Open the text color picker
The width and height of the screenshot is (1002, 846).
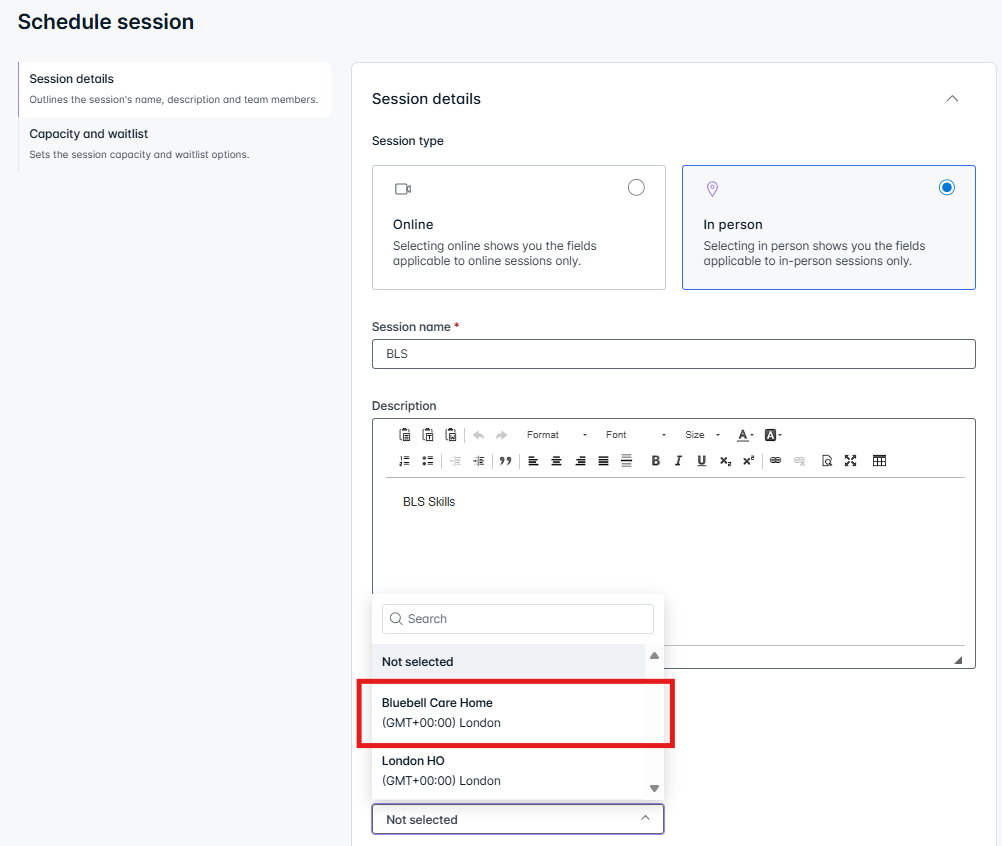click(x=745, y=435)
